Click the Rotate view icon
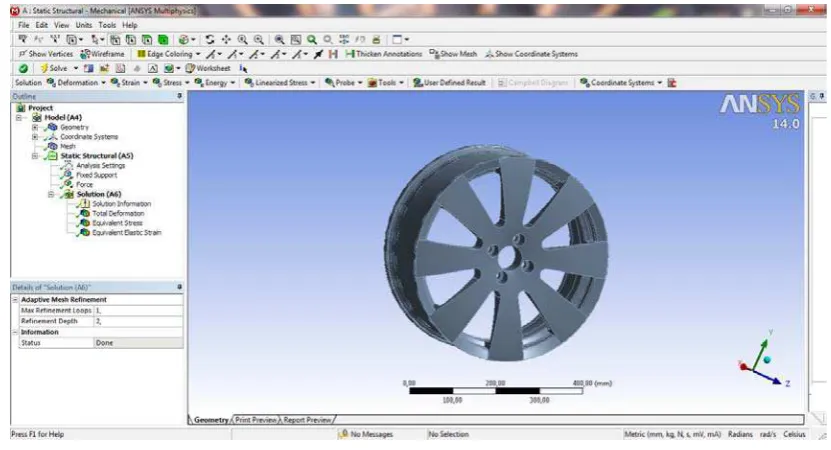The width and height of the screenshot is (831, 450). point(210,39)
